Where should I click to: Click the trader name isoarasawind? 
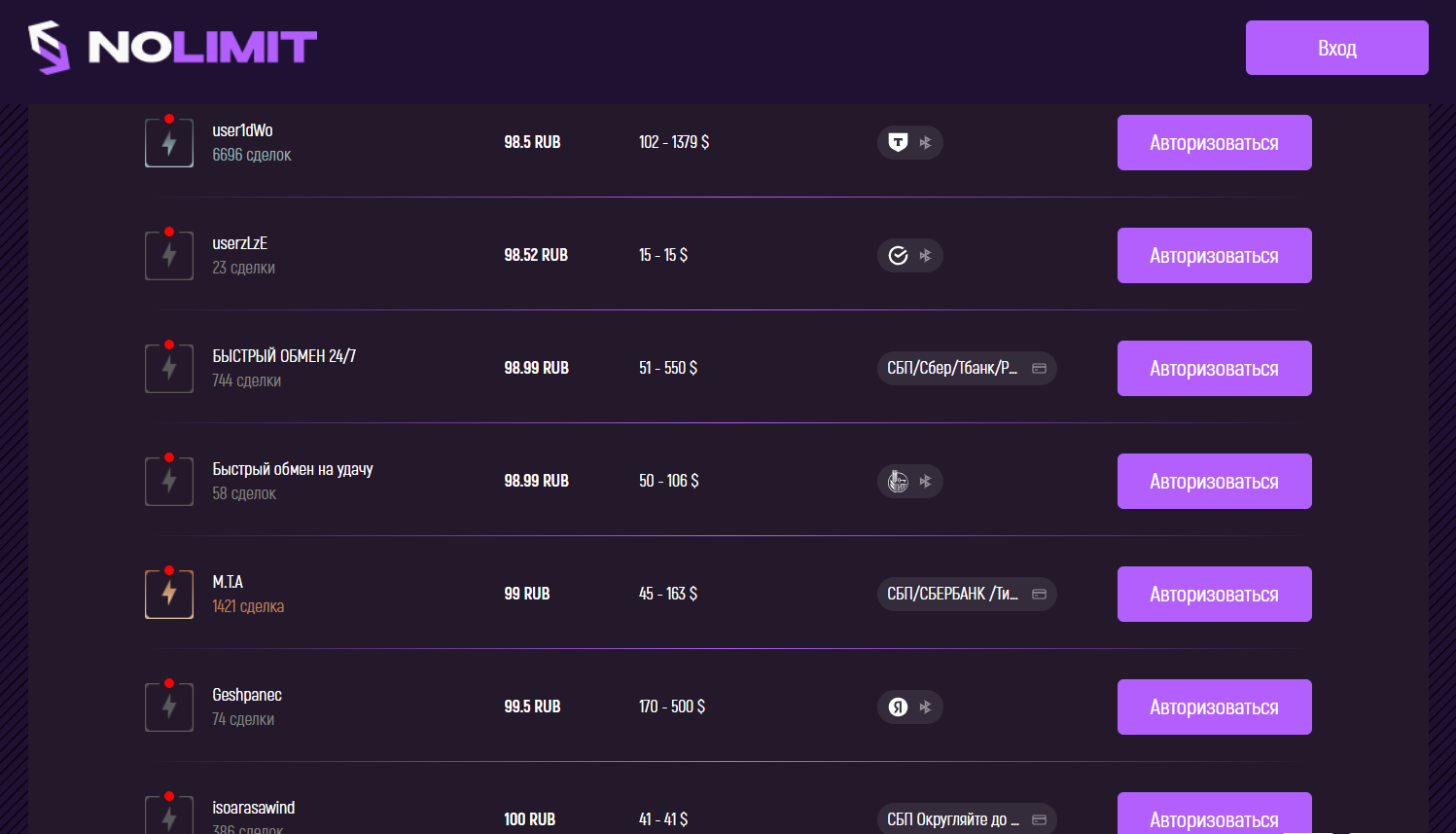254,808
